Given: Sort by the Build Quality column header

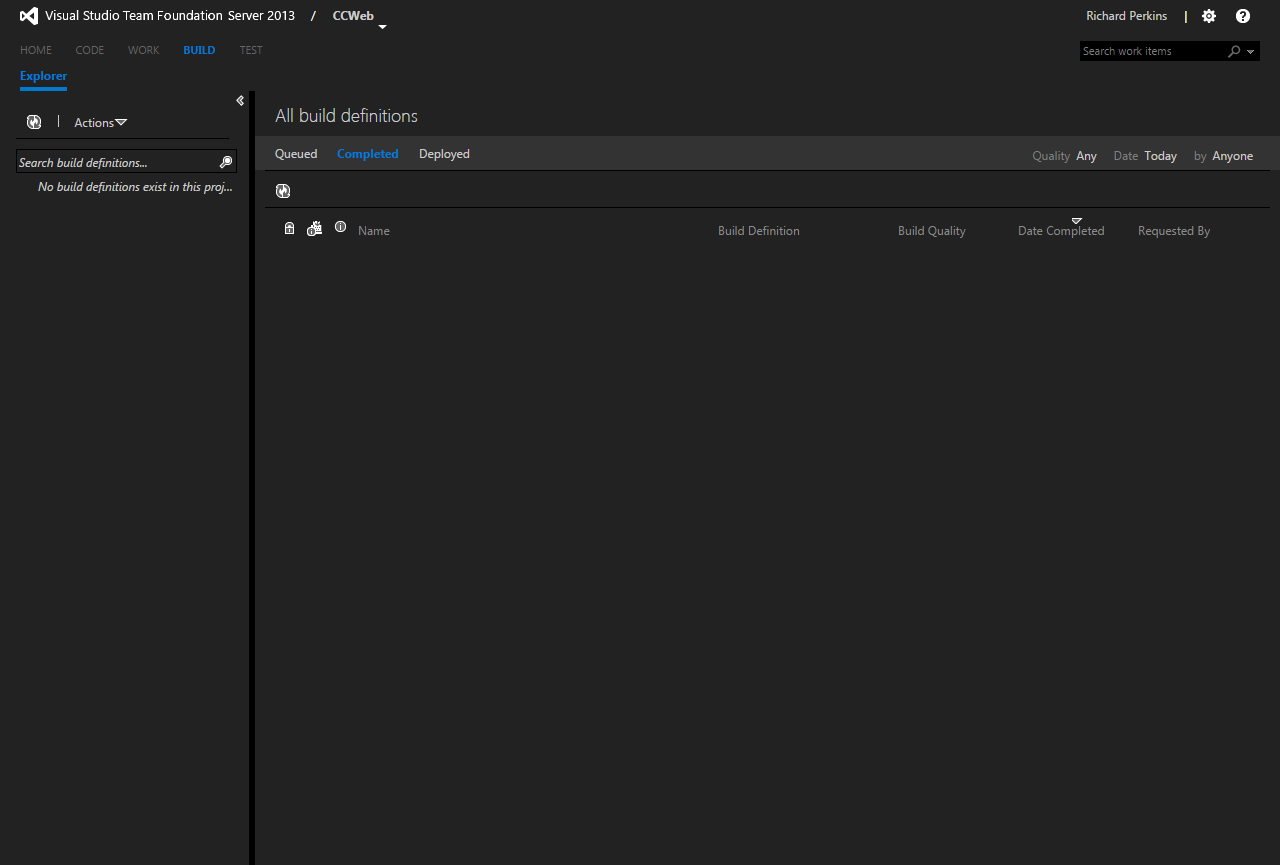Looking at the screenshot, I should tap(932, 231).
